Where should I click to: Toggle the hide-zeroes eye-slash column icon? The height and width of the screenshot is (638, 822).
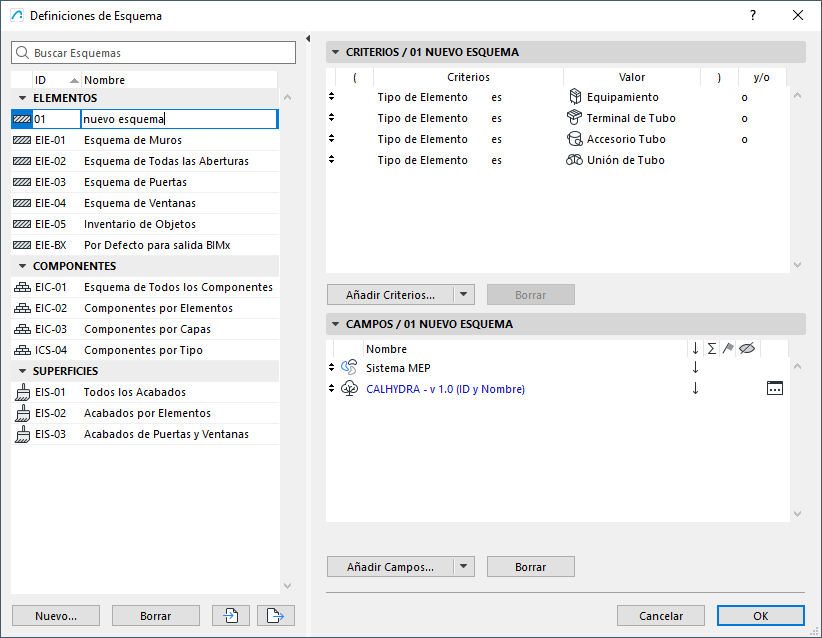tap(746, 347)
